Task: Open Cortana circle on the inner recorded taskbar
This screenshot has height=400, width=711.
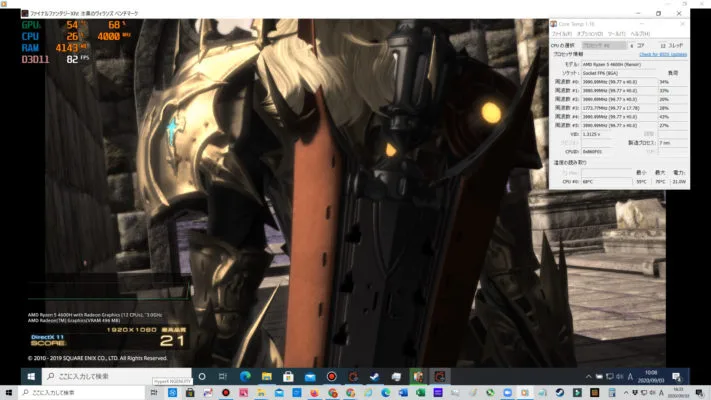Action: point(202,376)
